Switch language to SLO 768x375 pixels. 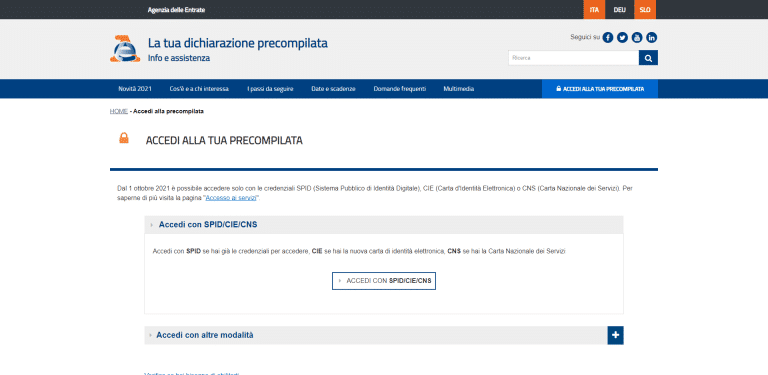645,10
